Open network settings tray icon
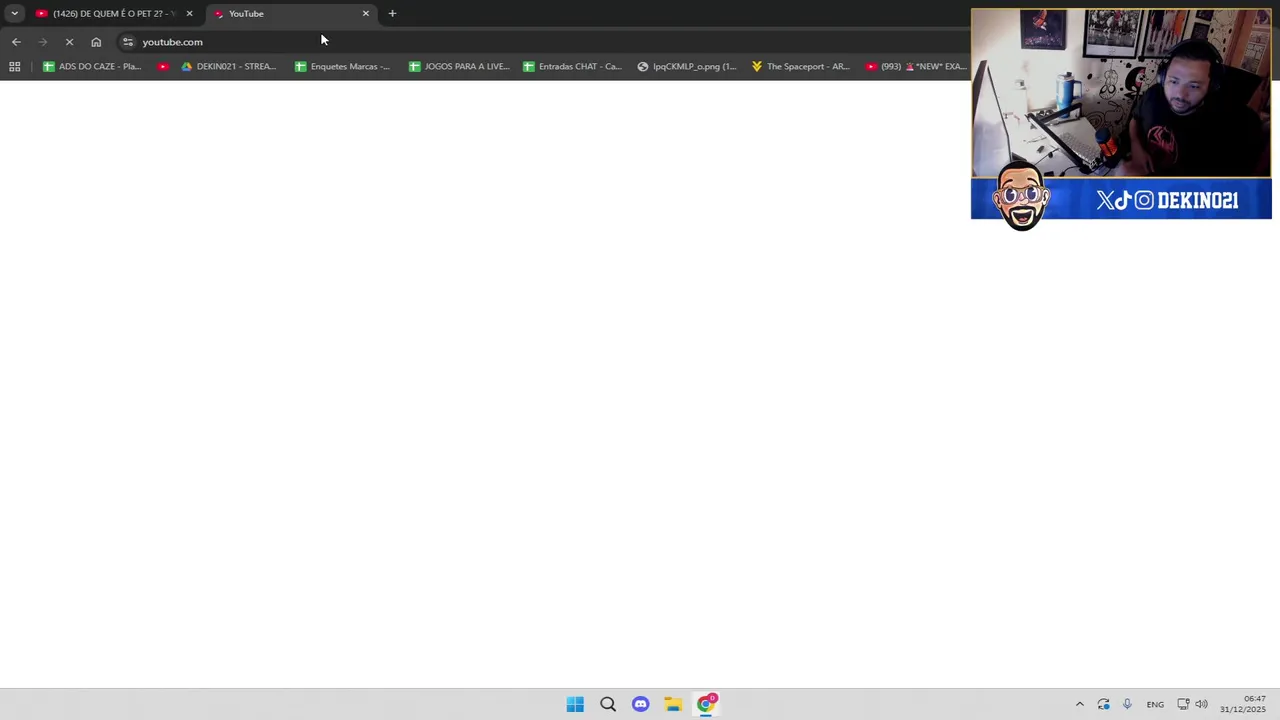The height and width of the screenshot is (720, 1280). click(x=1183, y=704)
